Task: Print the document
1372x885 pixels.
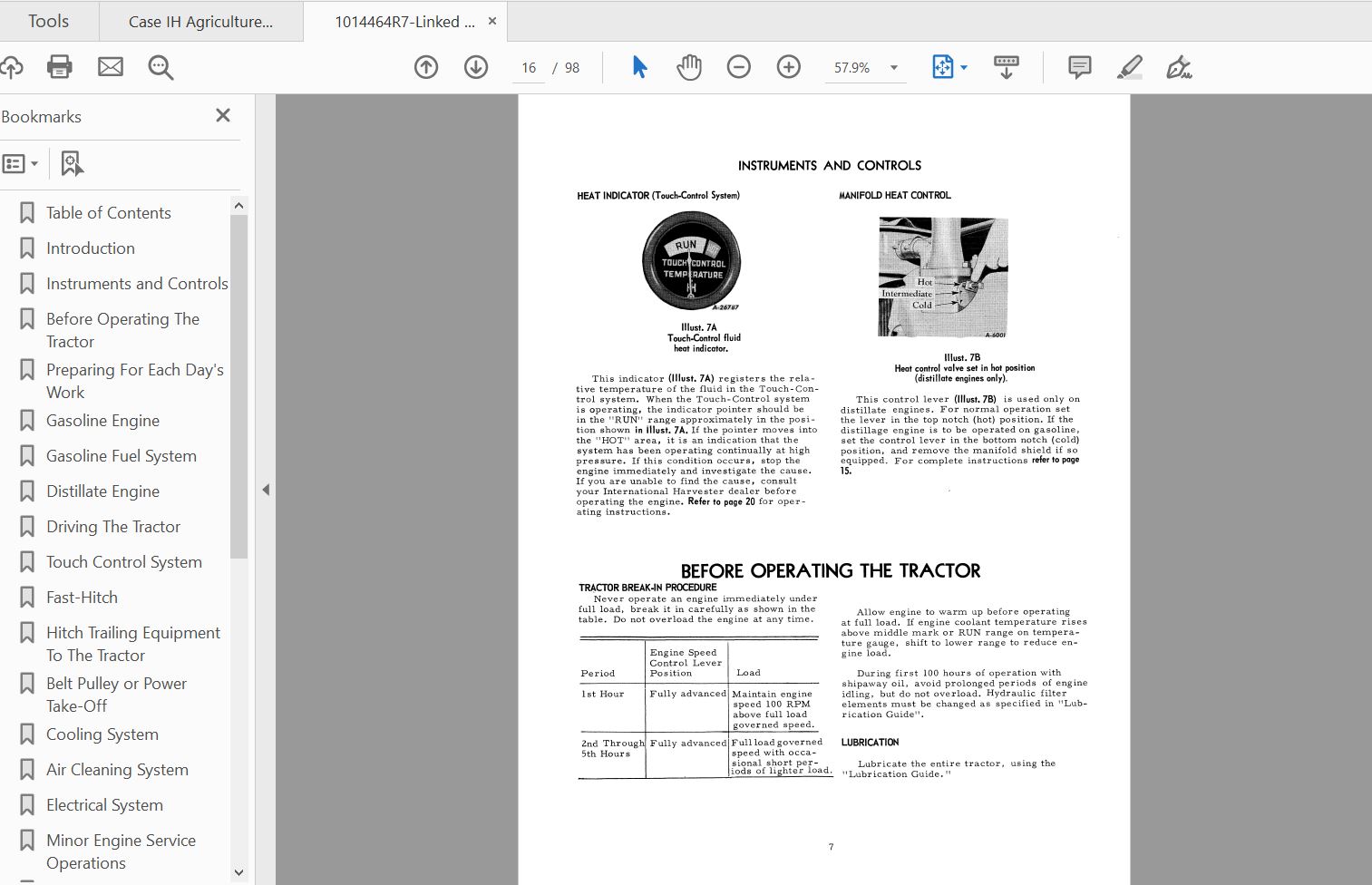Action: [x=59, y=66]
